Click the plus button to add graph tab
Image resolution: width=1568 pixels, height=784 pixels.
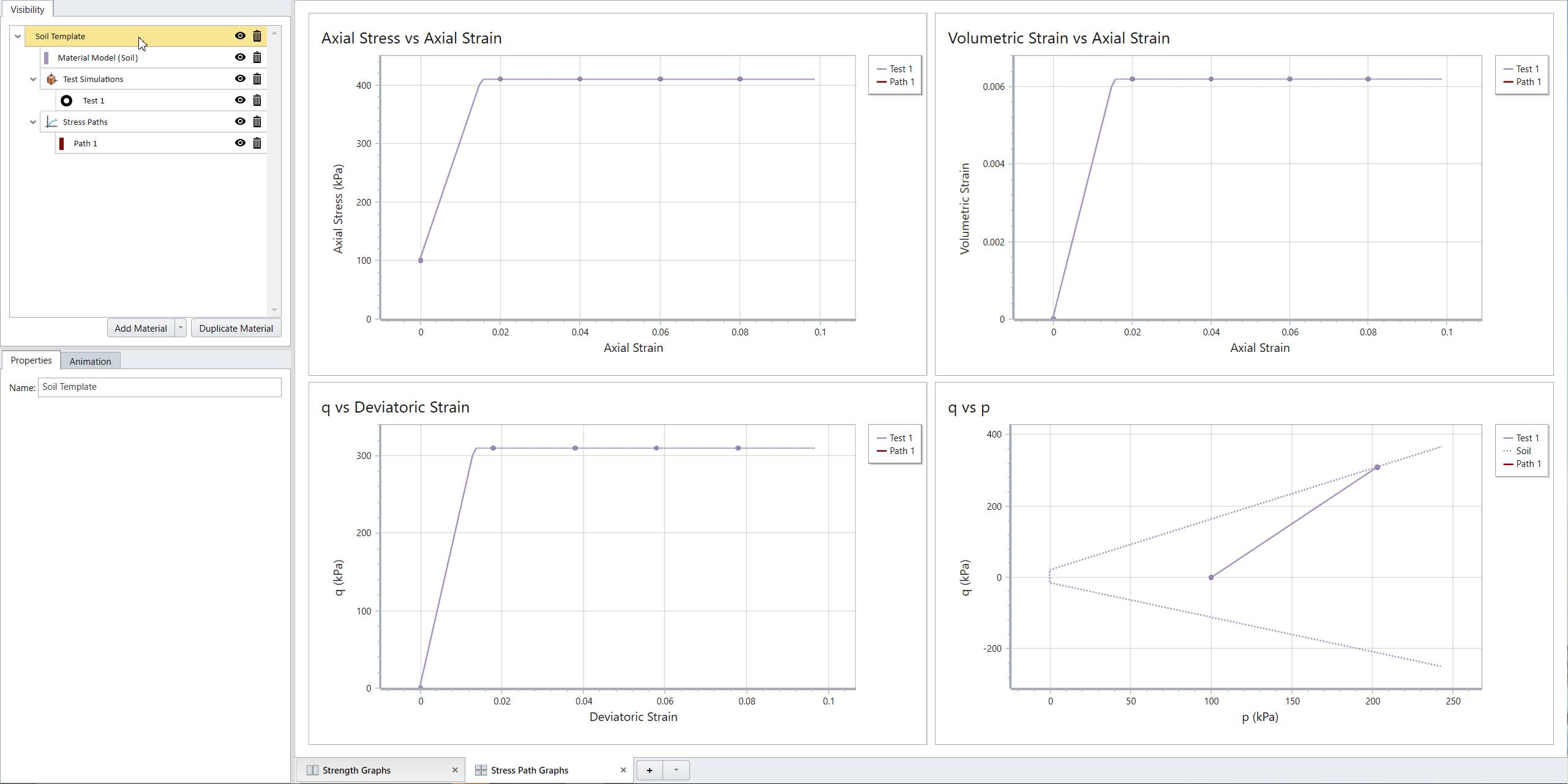coord(650,770)
